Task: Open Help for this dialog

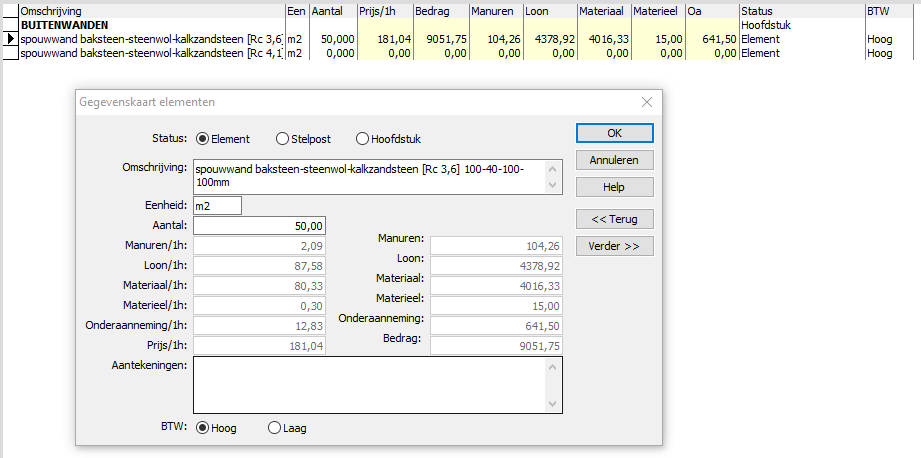Action: pyautogui.click(x=614, y=187)
